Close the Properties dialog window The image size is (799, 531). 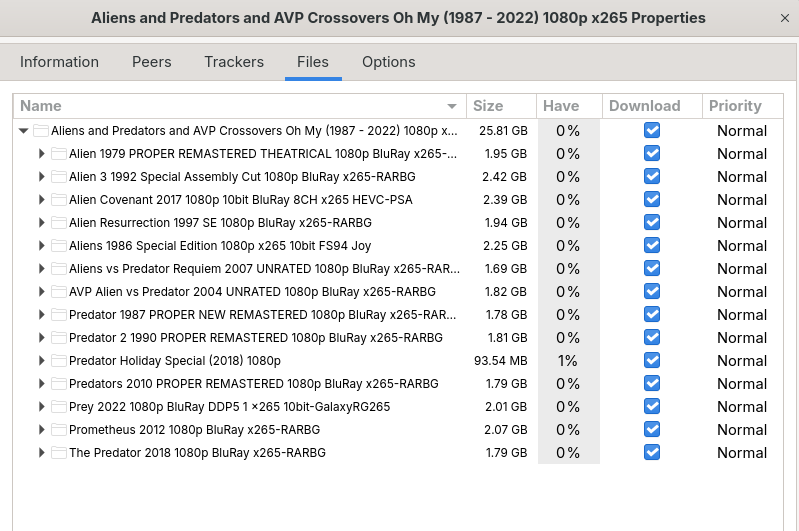[x=784, y=18]
